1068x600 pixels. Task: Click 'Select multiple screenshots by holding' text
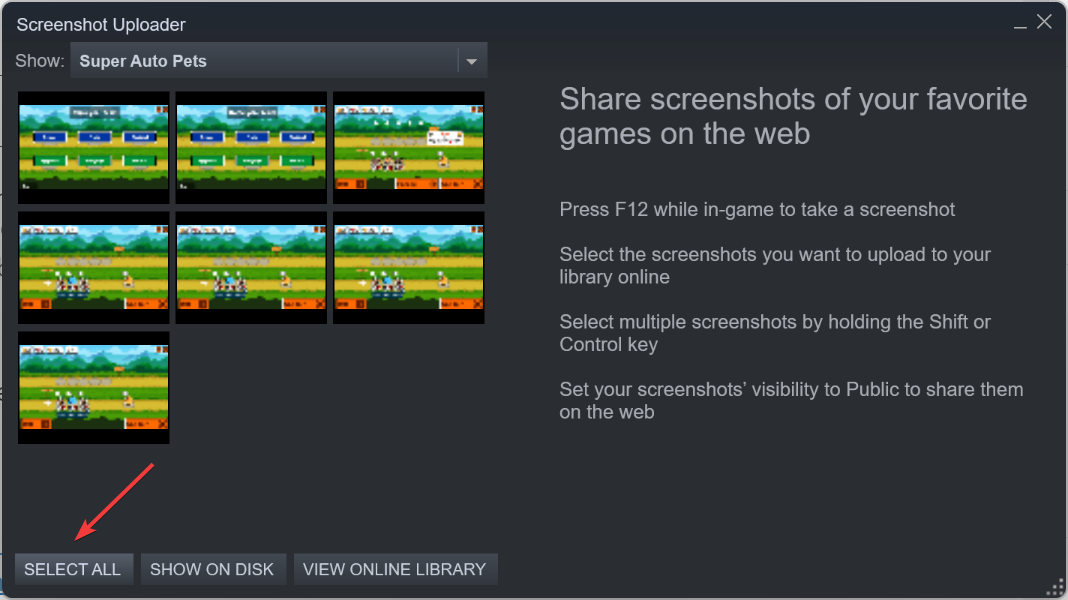(x=775, y=333)
